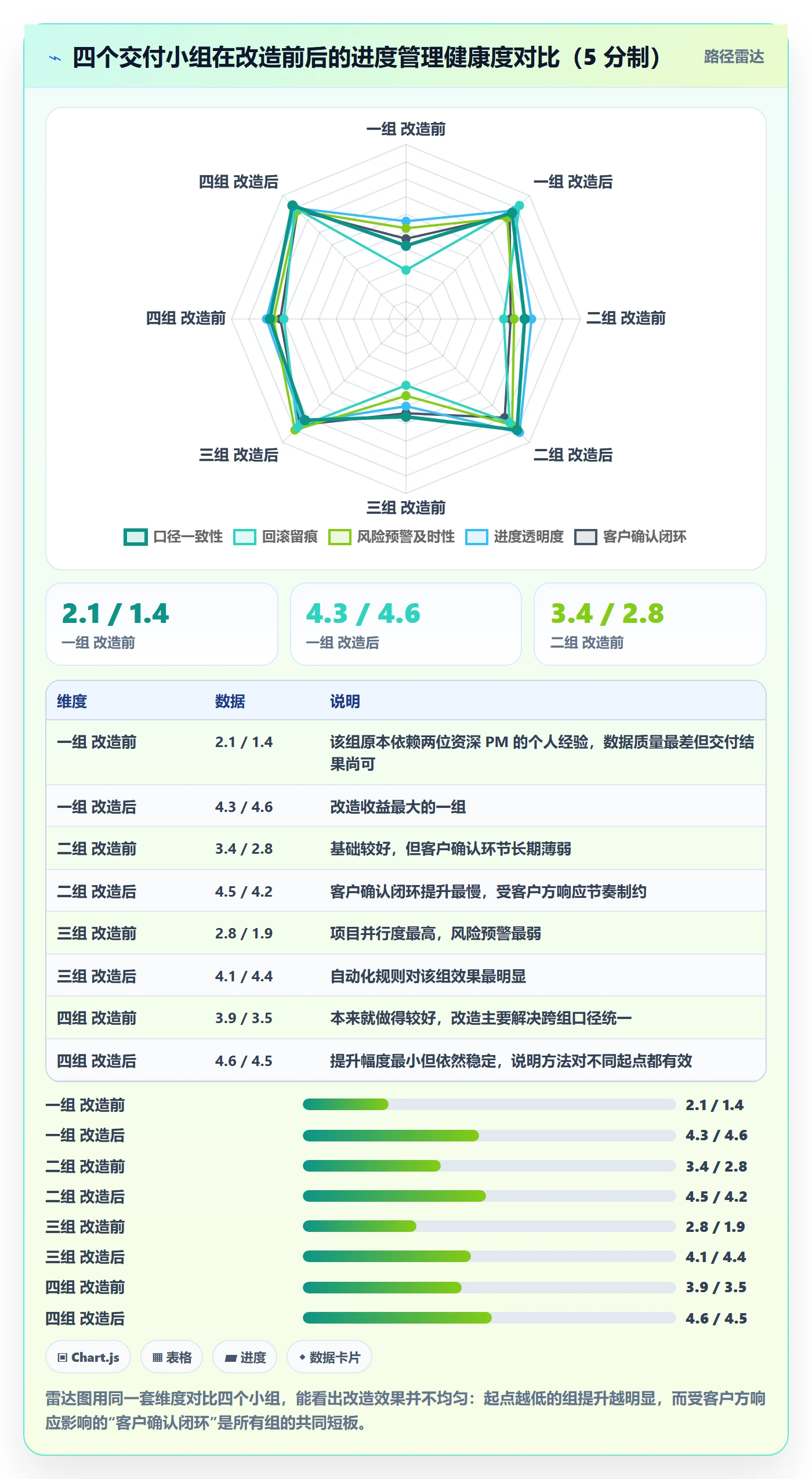This screenshot has width=812, height=1479.
Task: Click the 一组 改造后 progress bar
Action: [x=490, y=1135]
